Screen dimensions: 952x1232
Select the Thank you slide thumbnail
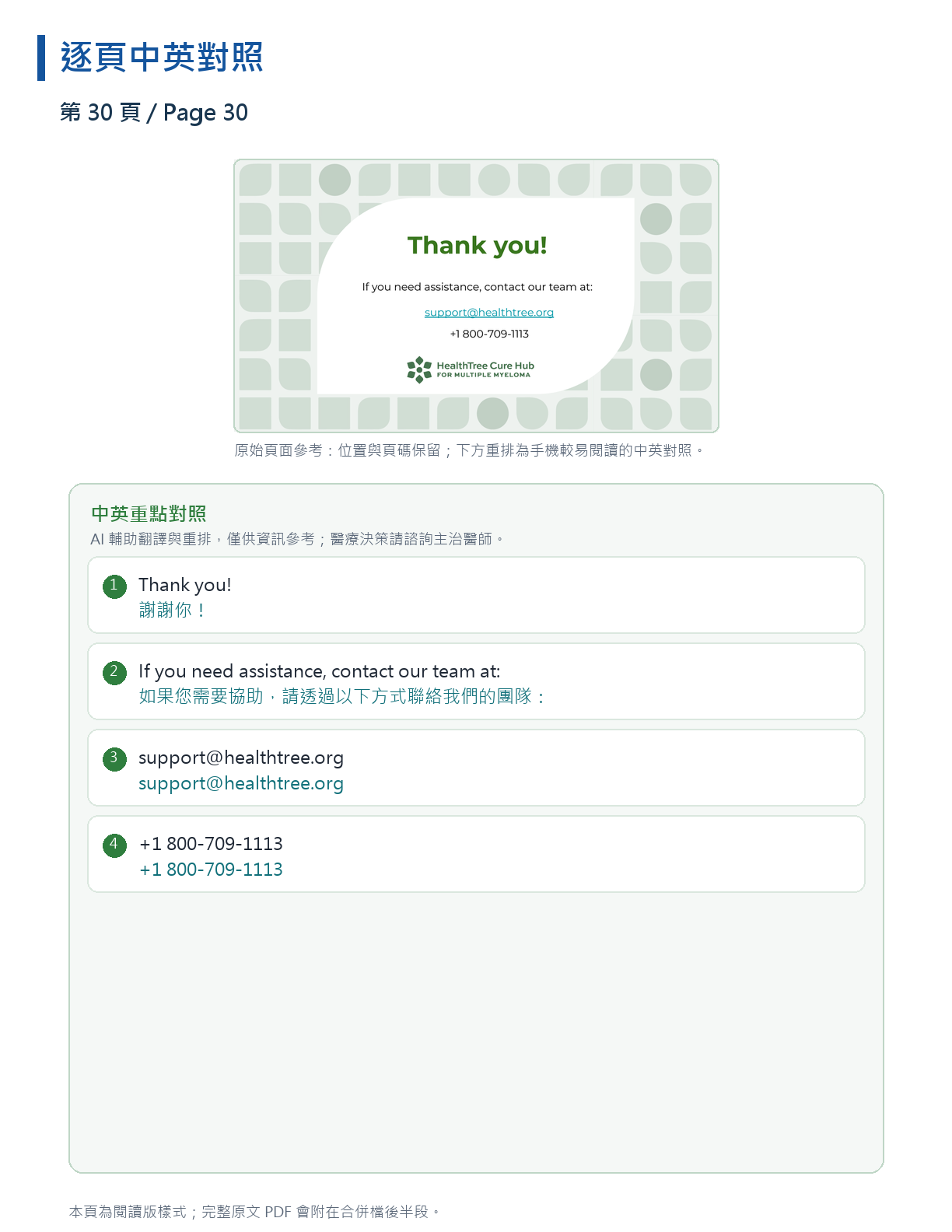click(476, 296)
